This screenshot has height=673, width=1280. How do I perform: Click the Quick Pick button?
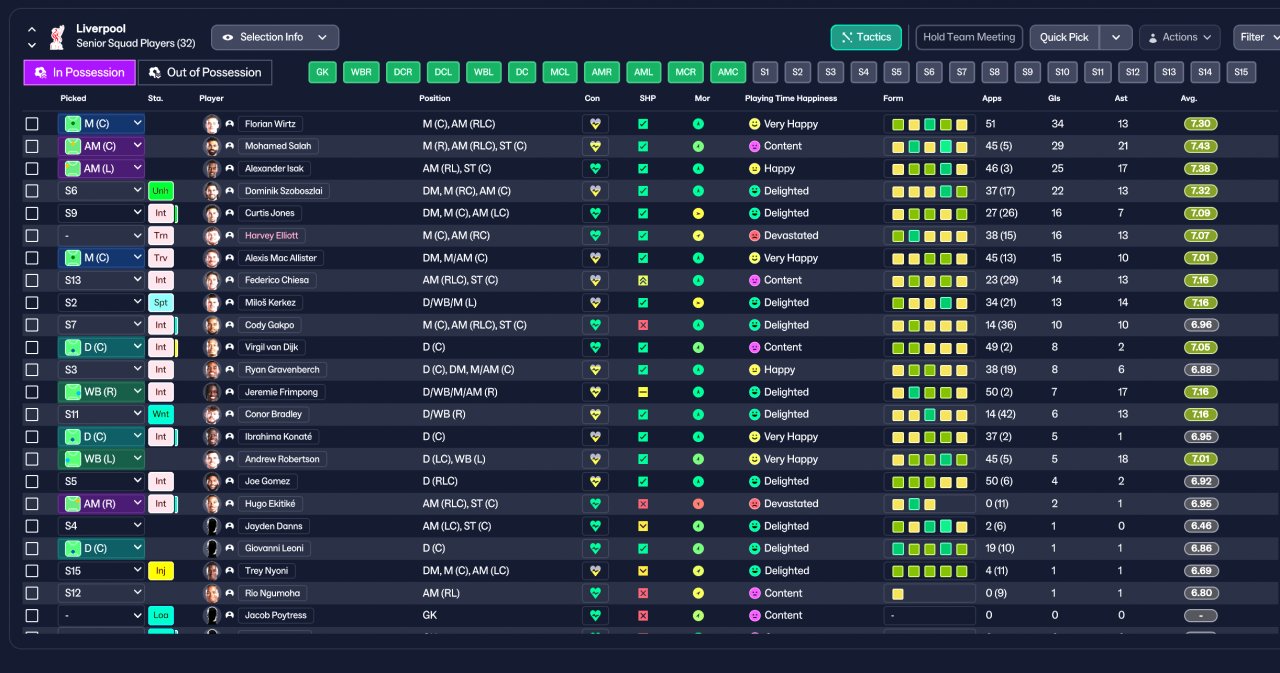(1064, 37)
